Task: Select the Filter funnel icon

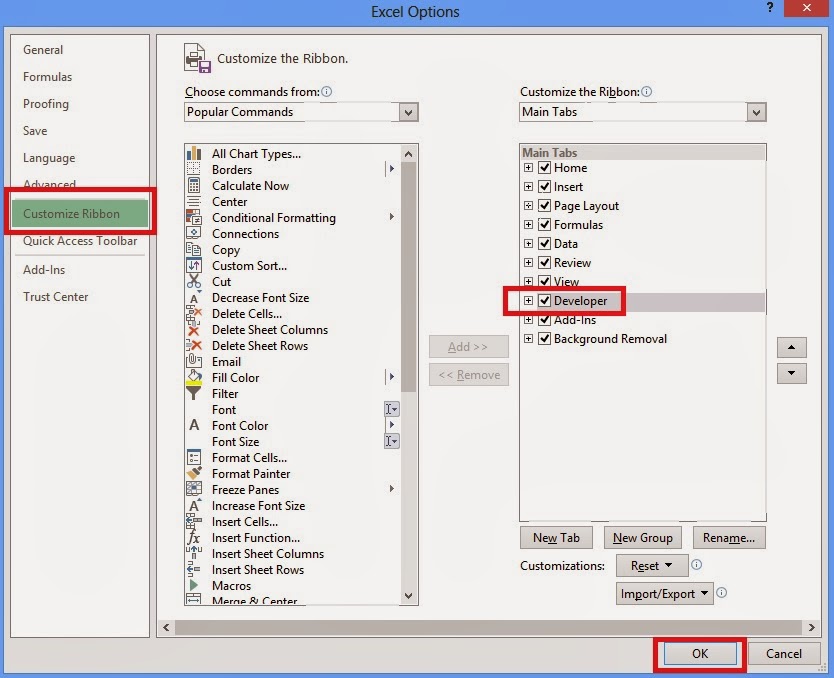Action: point(196,393)
